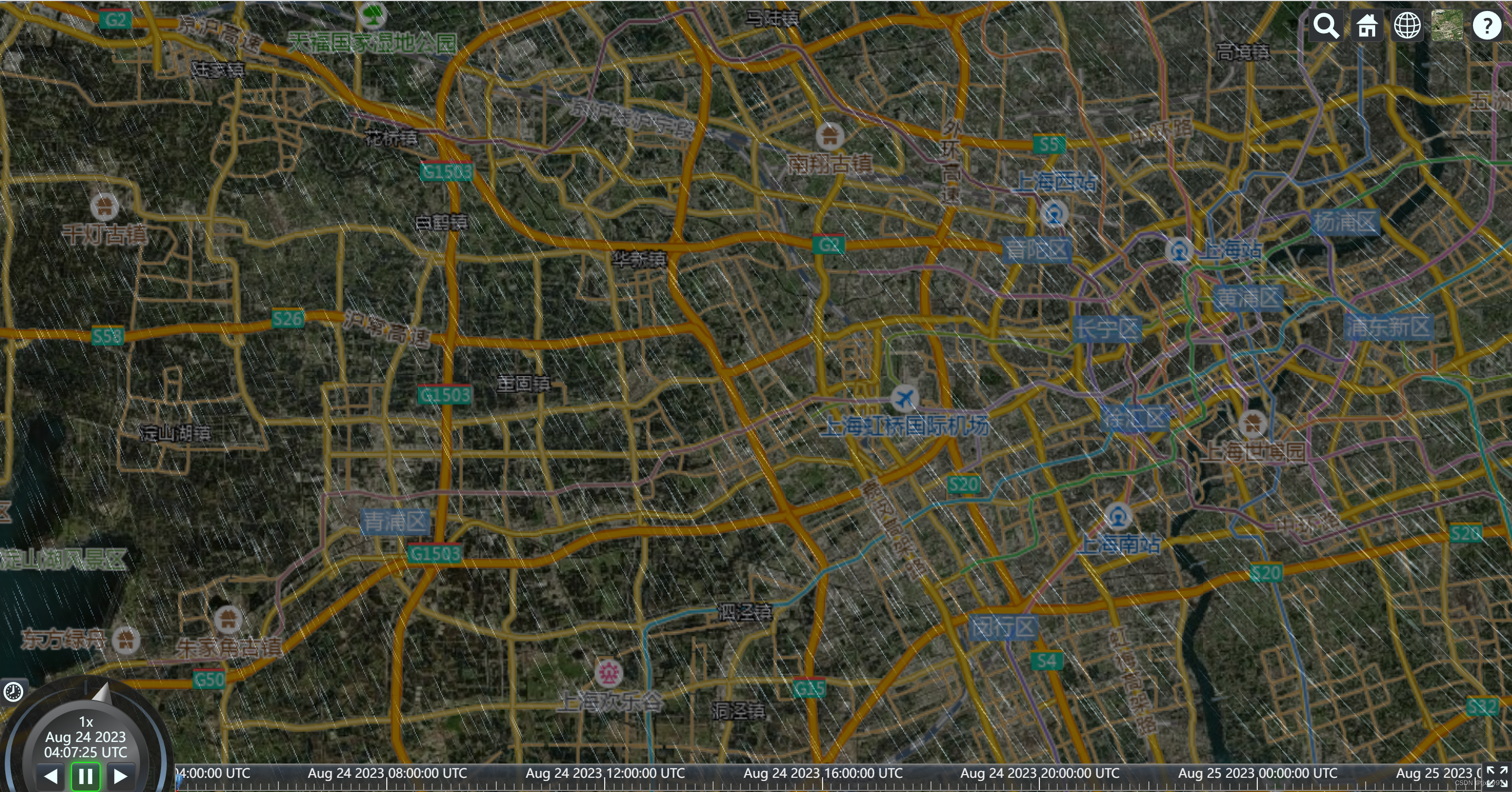This screenshot has width=1512, height=792.
Task: Pause the animation clock
Action: click(x=86, y=776)
